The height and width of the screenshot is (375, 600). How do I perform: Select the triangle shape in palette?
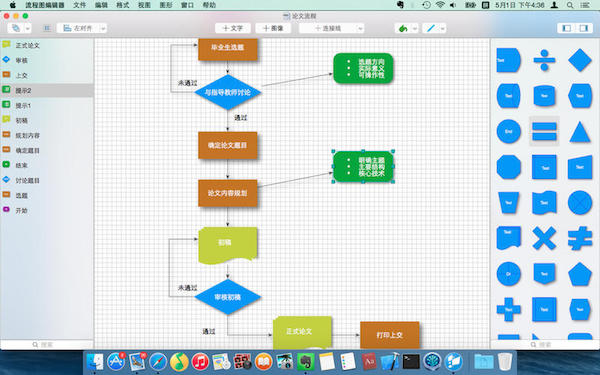(580, 132)
